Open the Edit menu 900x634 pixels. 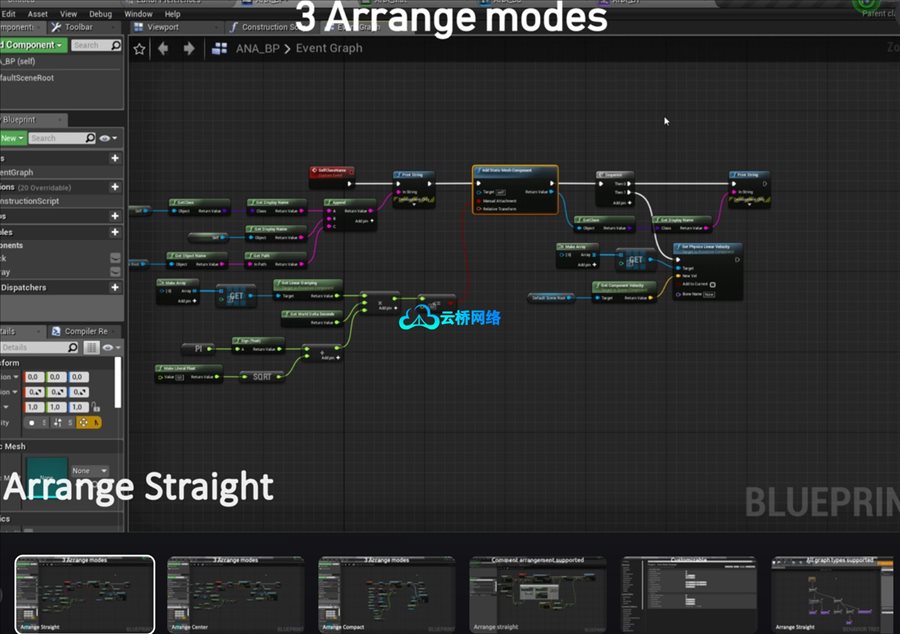click(9, 14)
